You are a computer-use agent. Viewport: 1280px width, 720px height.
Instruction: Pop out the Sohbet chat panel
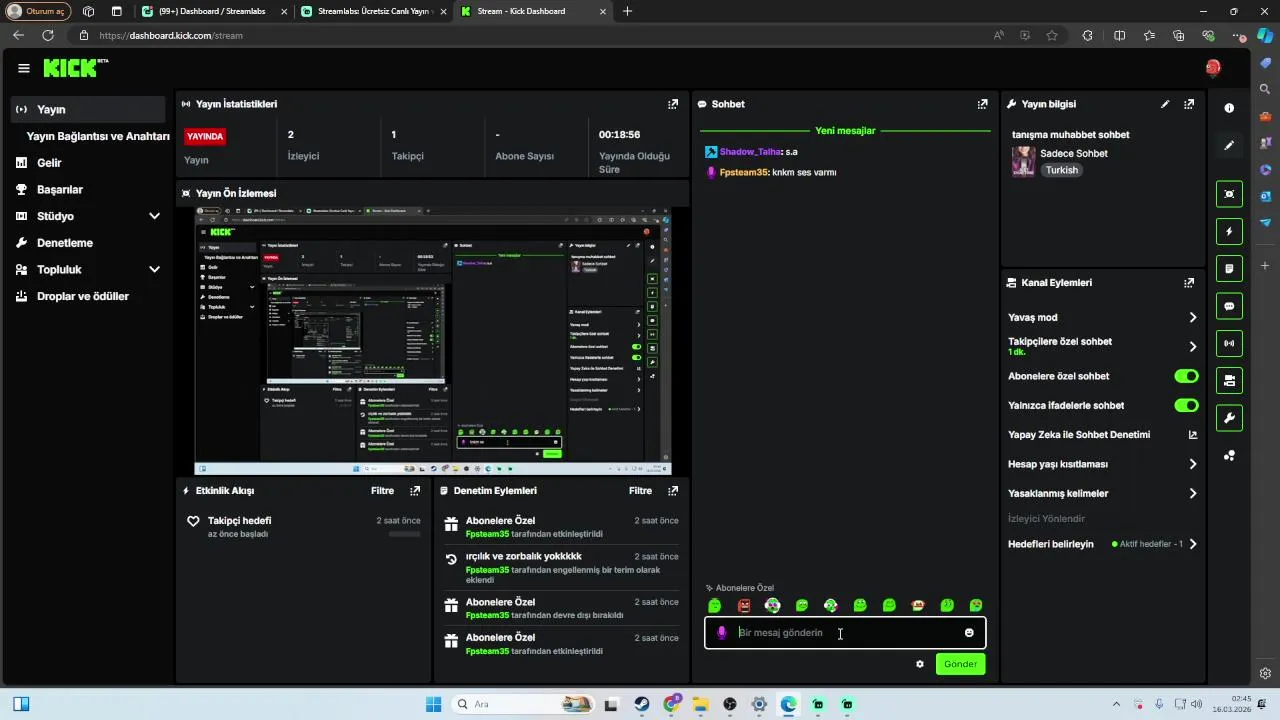[983, 104]
